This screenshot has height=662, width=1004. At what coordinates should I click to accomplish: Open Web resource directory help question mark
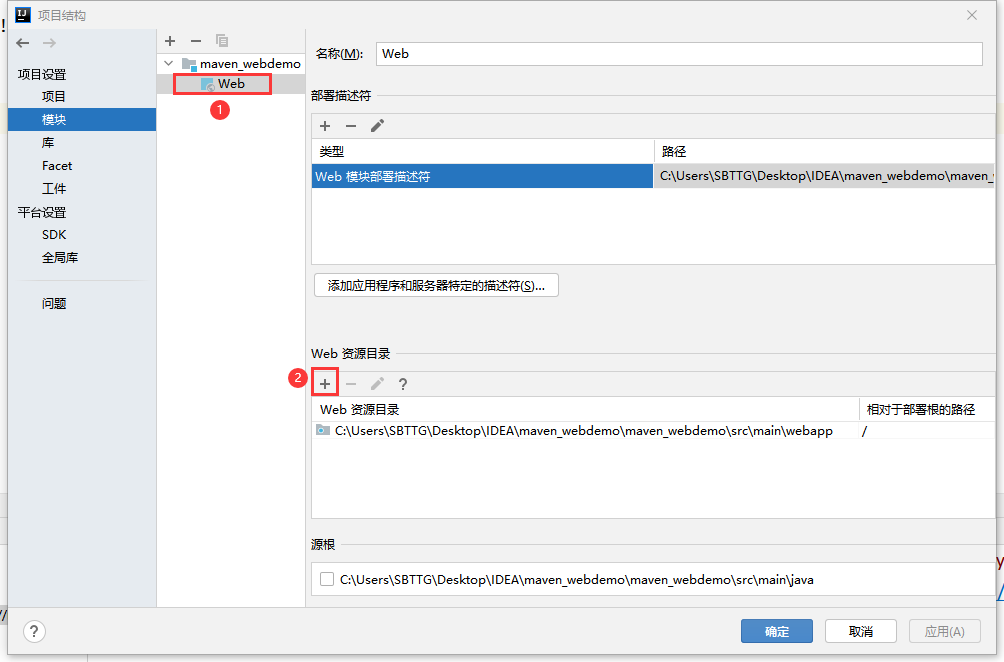coord(403,384)
